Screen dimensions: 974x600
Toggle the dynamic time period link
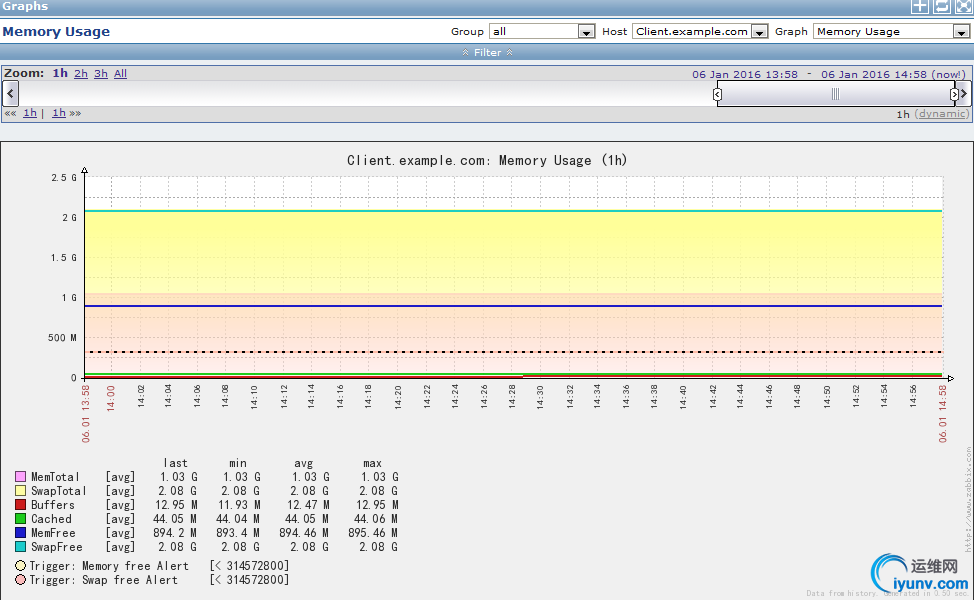point(941,114)
